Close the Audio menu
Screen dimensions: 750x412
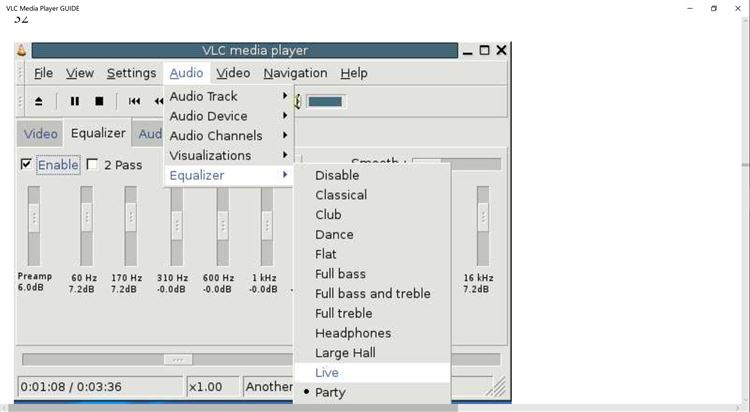(x=186, y=73)
